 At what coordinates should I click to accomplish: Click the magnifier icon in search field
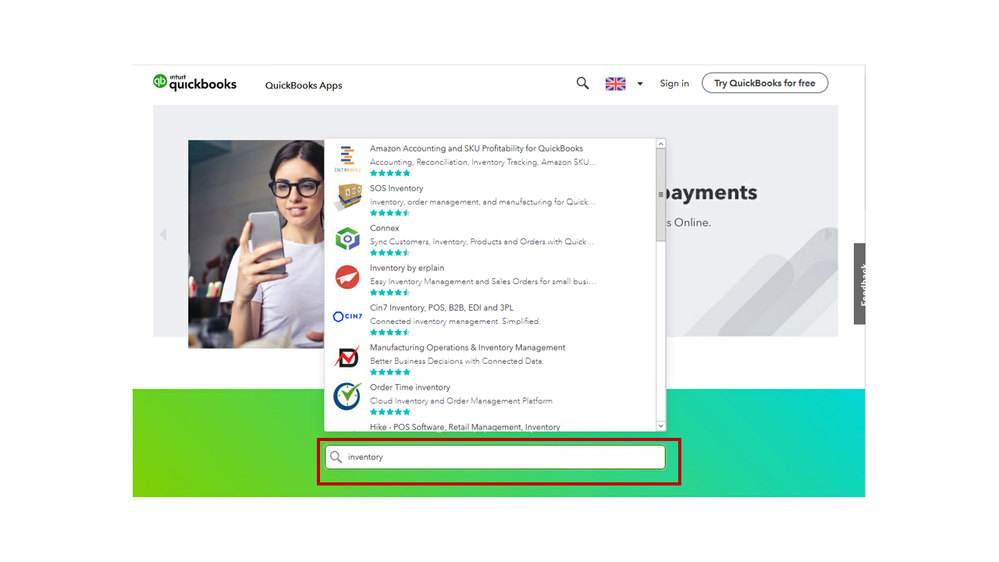tap(336, 458)
